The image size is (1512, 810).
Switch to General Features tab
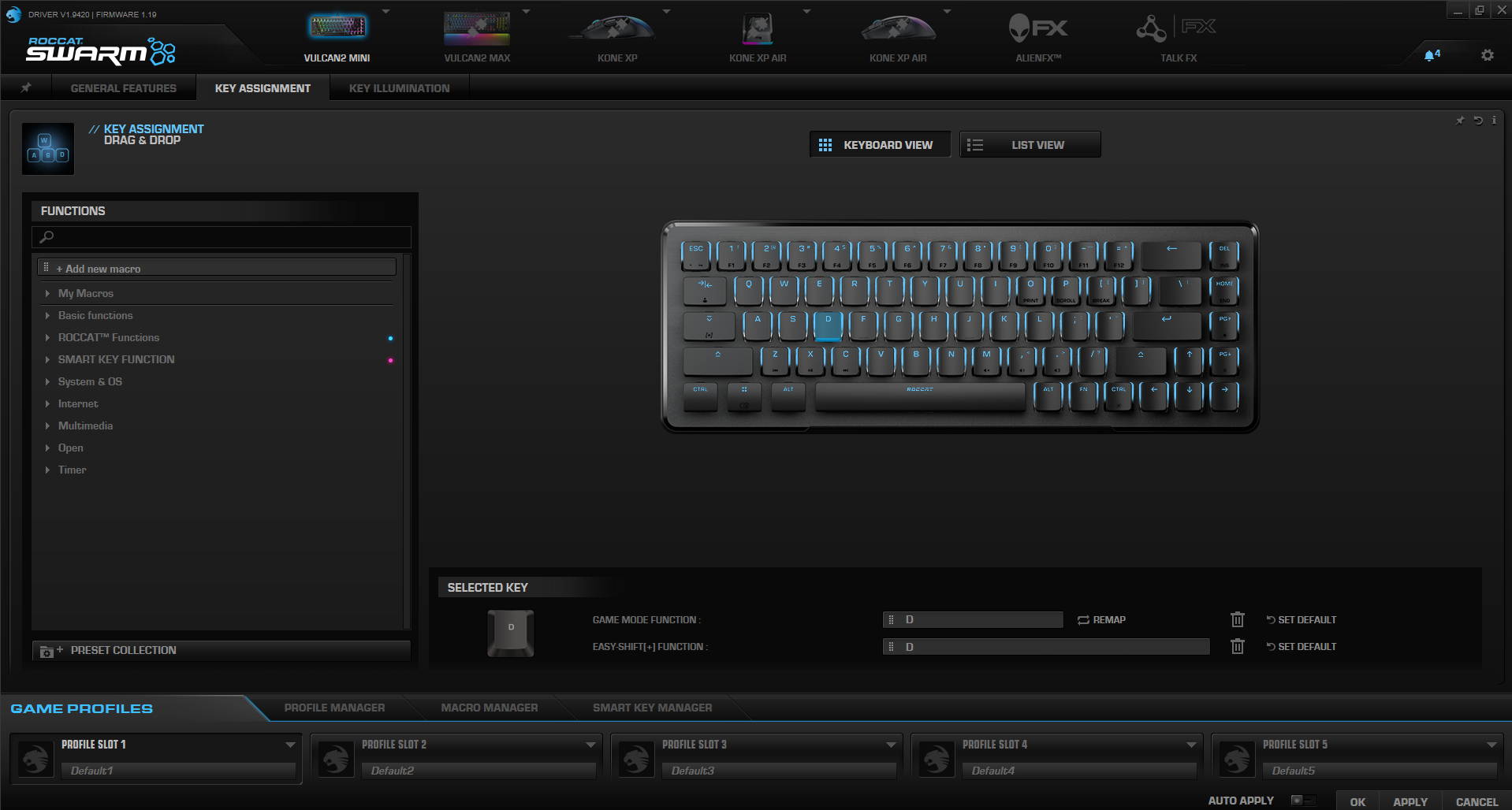coord(124,88)
